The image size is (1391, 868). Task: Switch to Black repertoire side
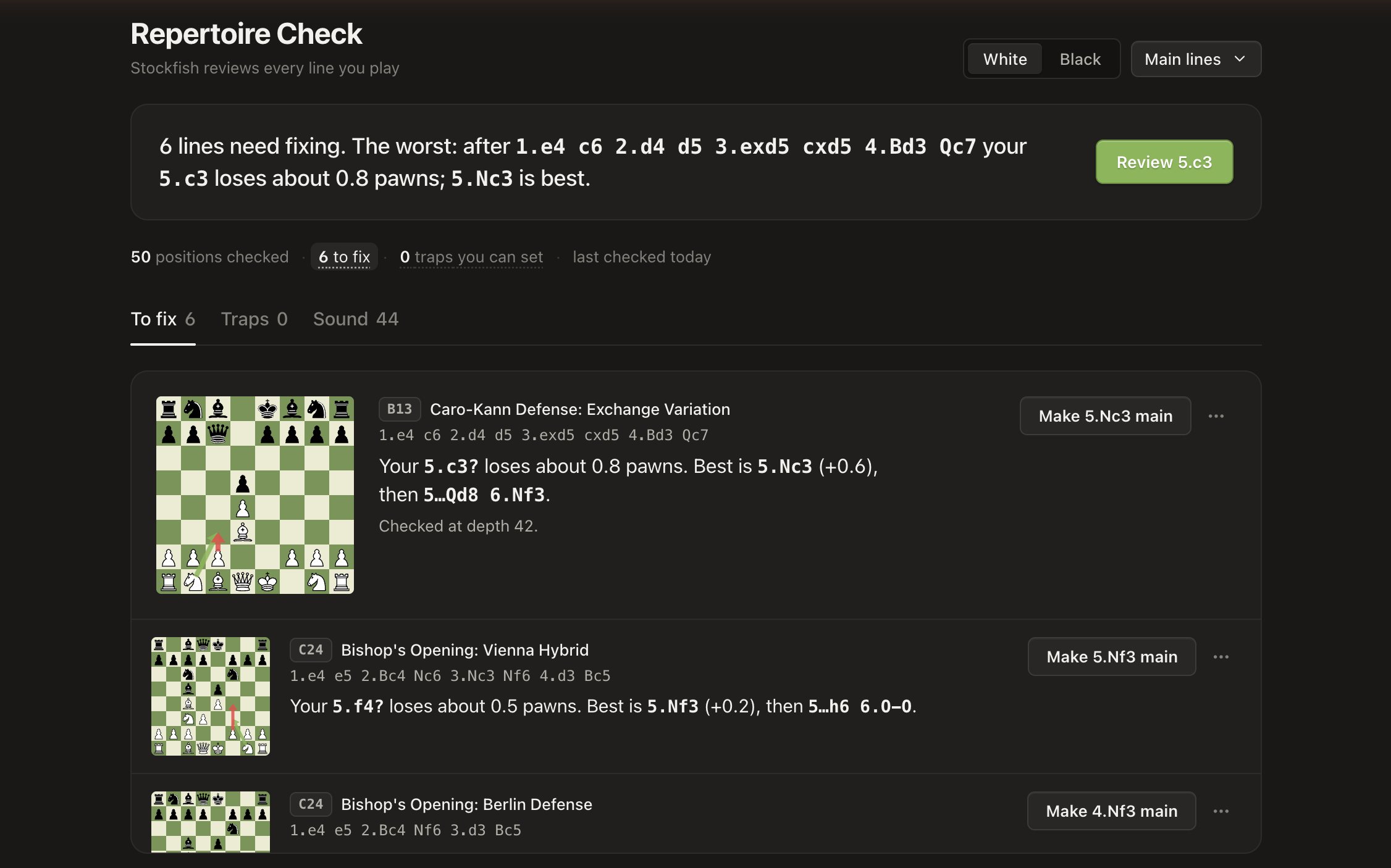[x=1080, y=59]
